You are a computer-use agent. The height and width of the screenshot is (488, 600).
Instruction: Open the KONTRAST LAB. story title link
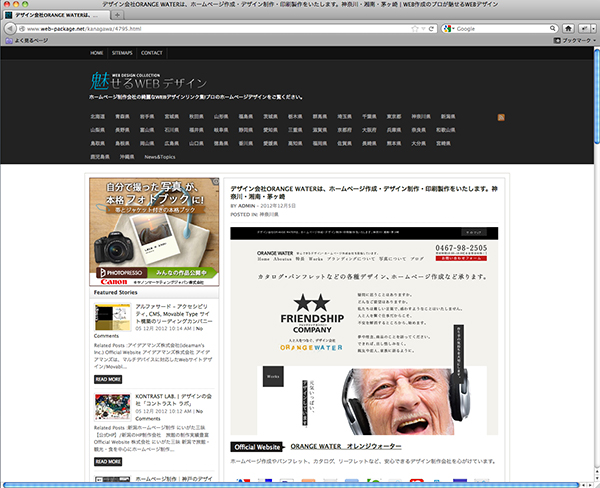173,400
